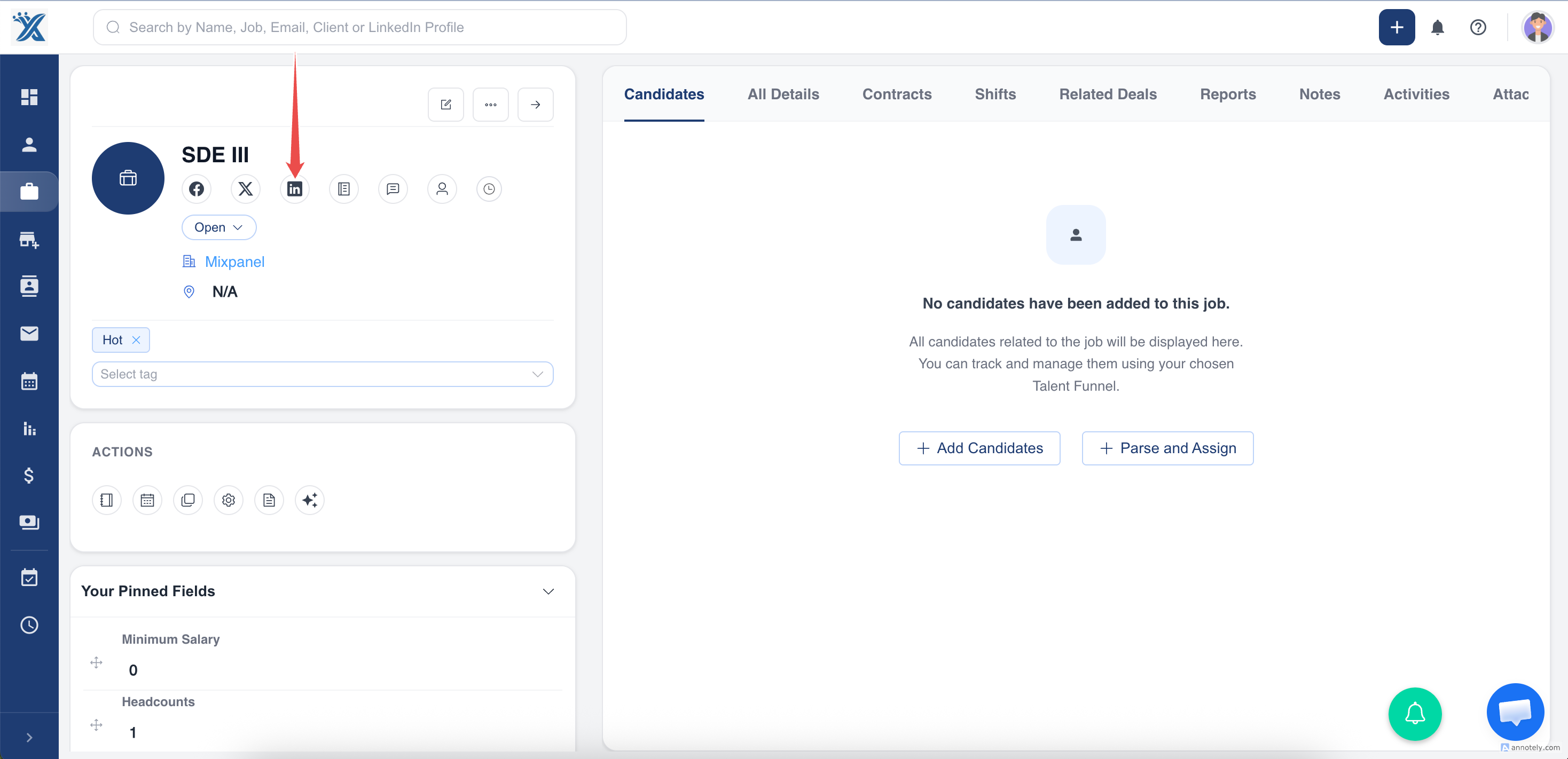Click the SDE III job title

[x=215, y=155]
